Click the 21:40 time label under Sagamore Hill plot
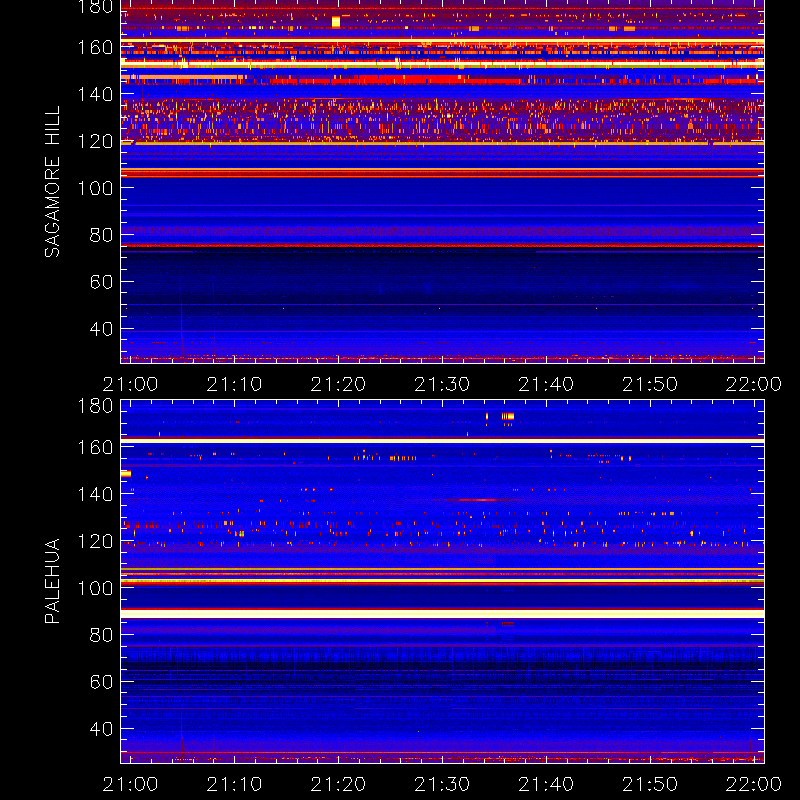This screenshot has width=800, height=800. [546, 384]
